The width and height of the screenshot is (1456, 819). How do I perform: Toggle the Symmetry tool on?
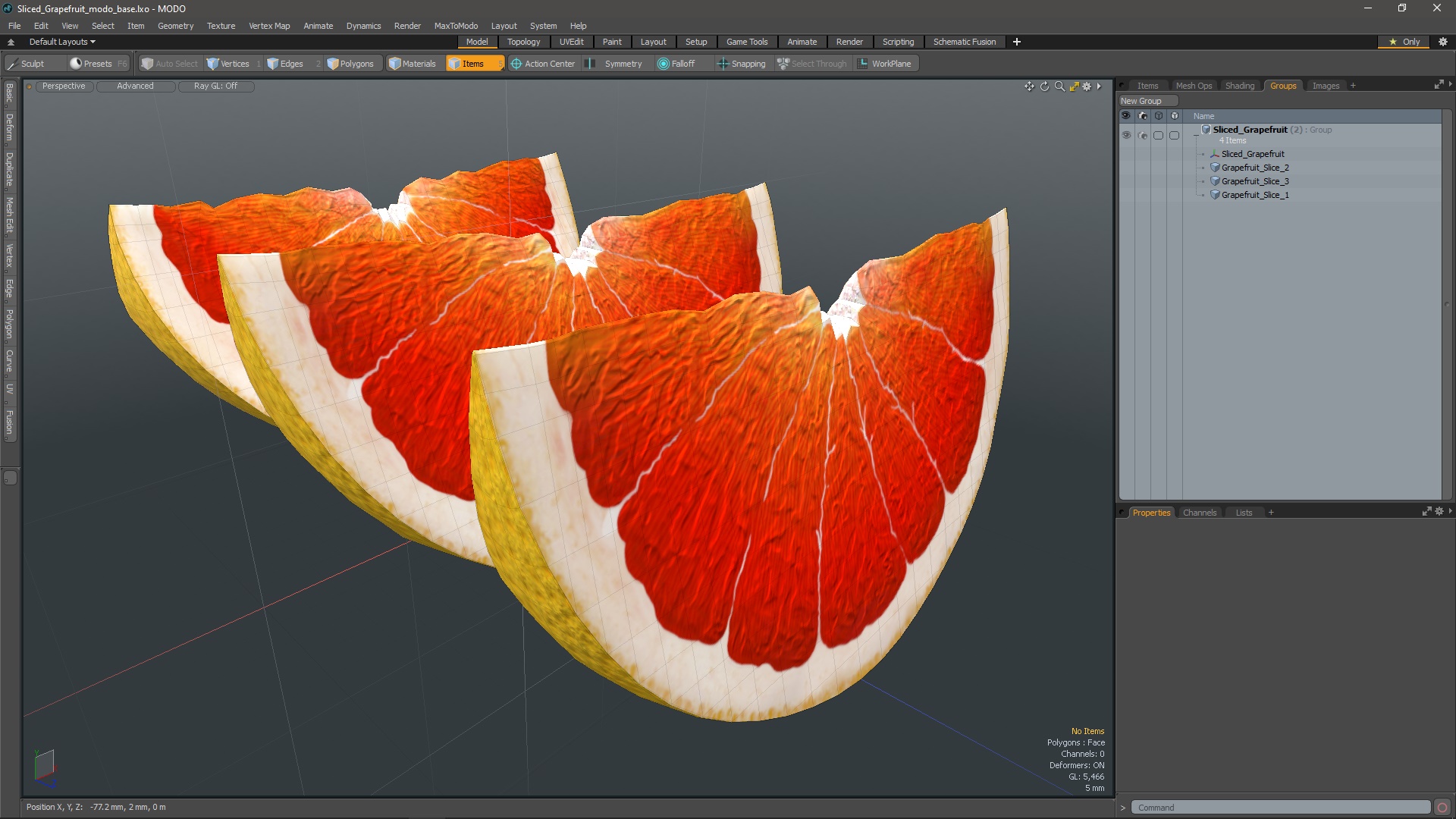point(622,63)
